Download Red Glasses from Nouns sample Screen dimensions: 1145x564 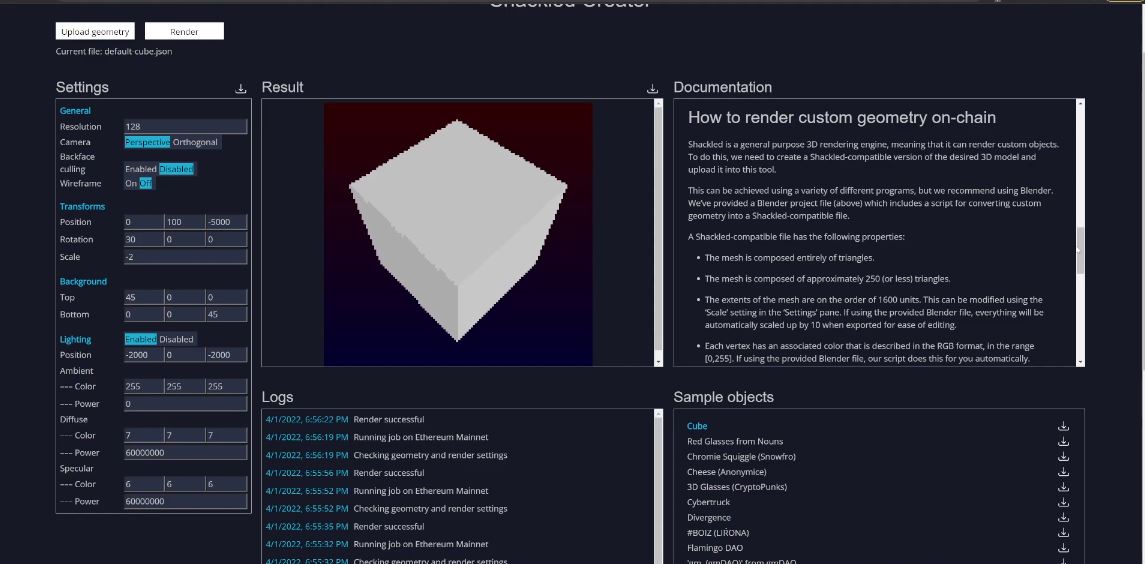[x=1063, y=441]
